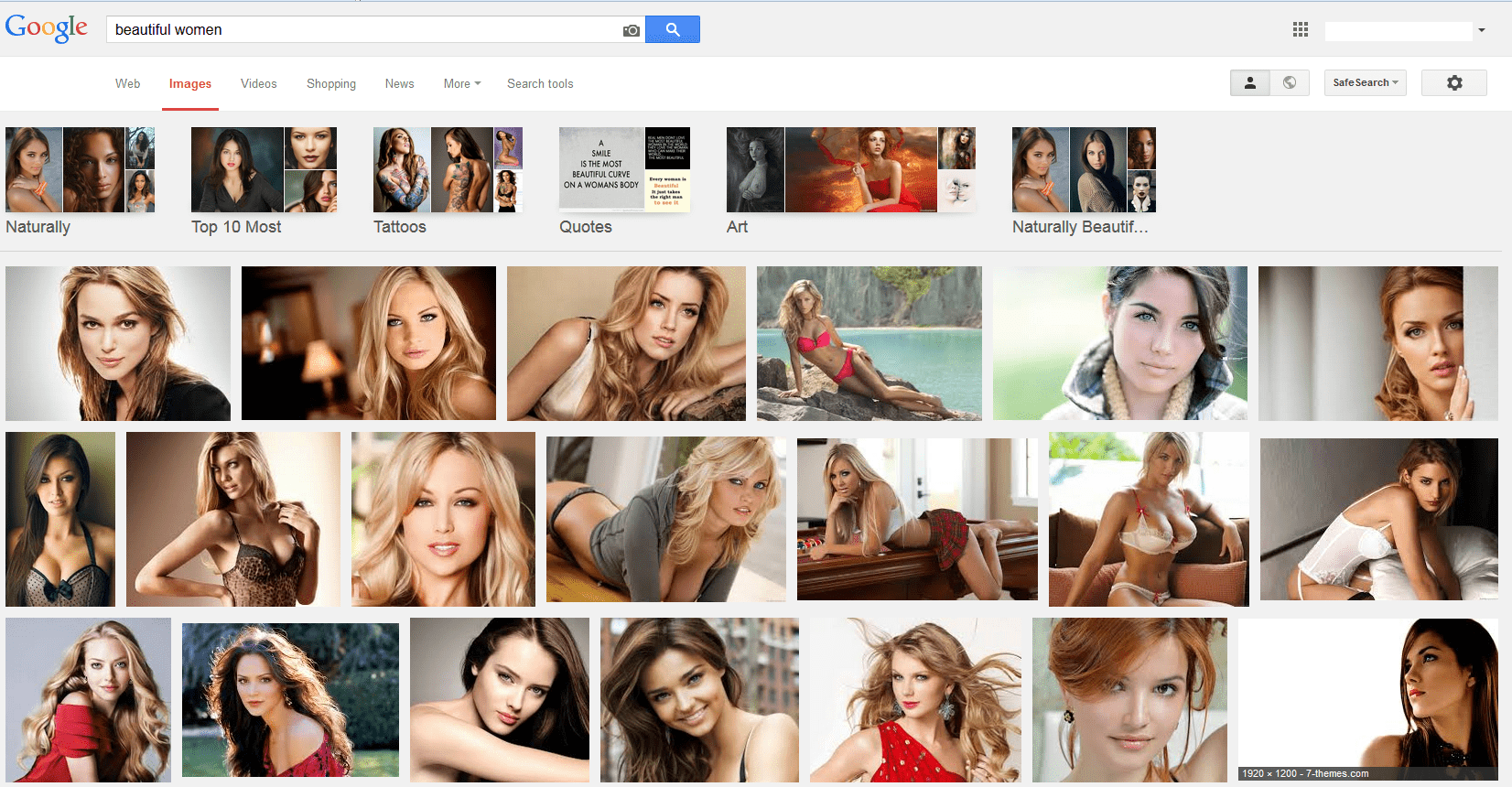Image resolution: width=1512 pixels, height=787 pixels.
Task: Open the settings gear menu
Action: click(1453, 82)
